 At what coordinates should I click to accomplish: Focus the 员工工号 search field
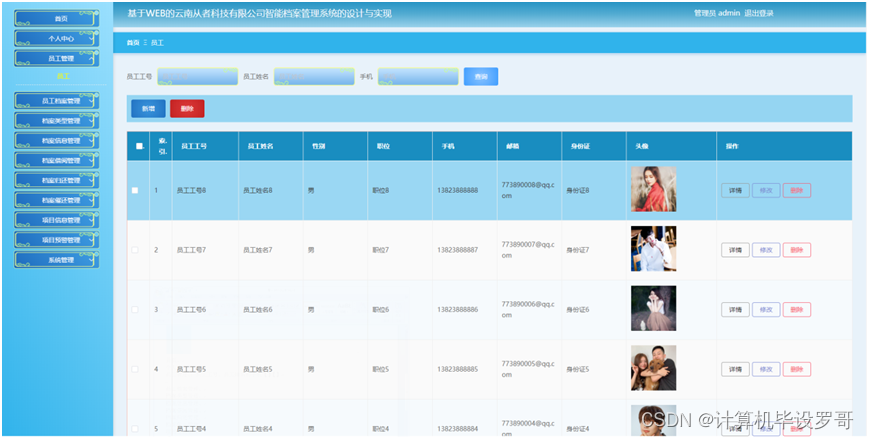198,76
